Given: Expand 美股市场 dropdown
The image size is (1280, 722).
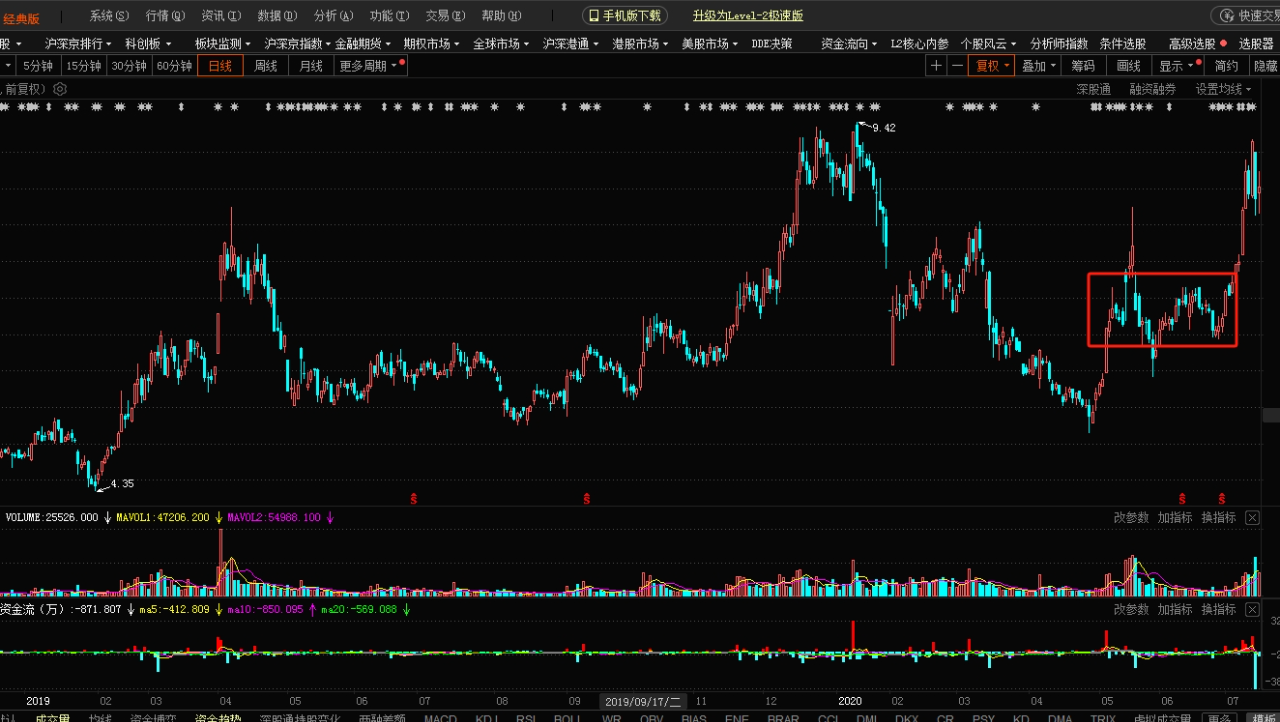Looking at the screenshot, I should (x=710, y=44).
